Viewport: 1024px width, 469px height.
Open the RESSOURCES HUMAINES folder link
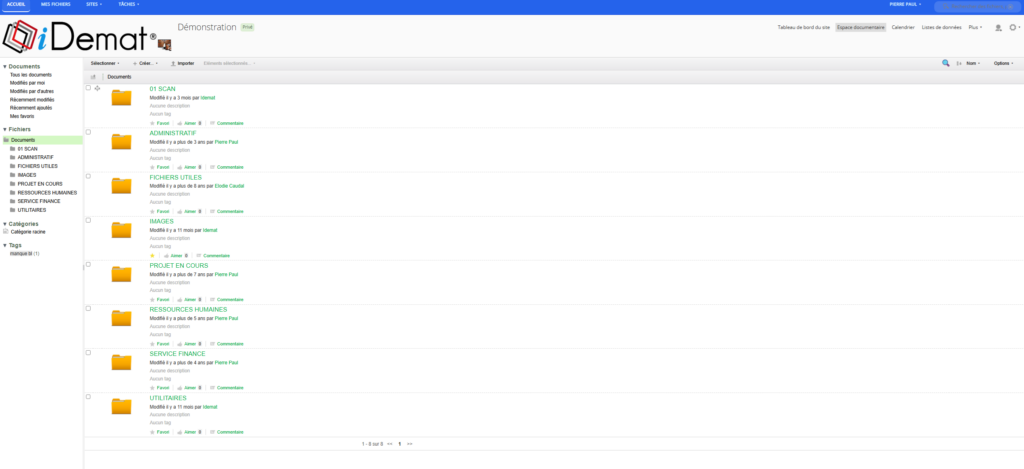[x=188, y=310]
